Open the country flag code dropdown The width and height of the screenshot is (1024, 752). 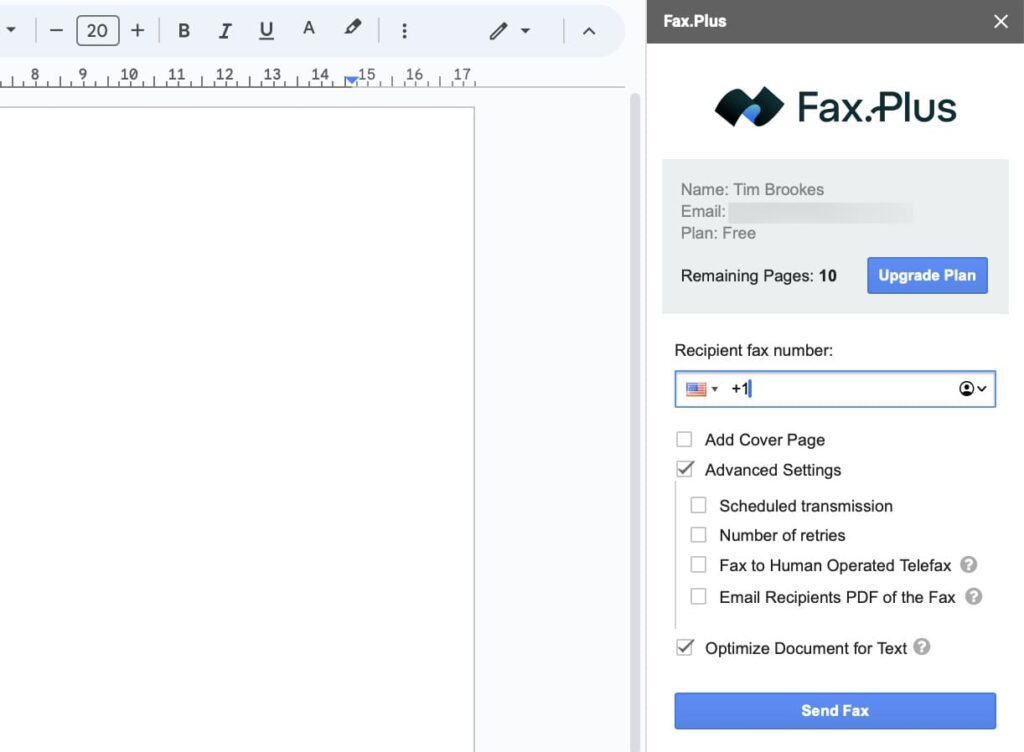click(x=702, y=389)
